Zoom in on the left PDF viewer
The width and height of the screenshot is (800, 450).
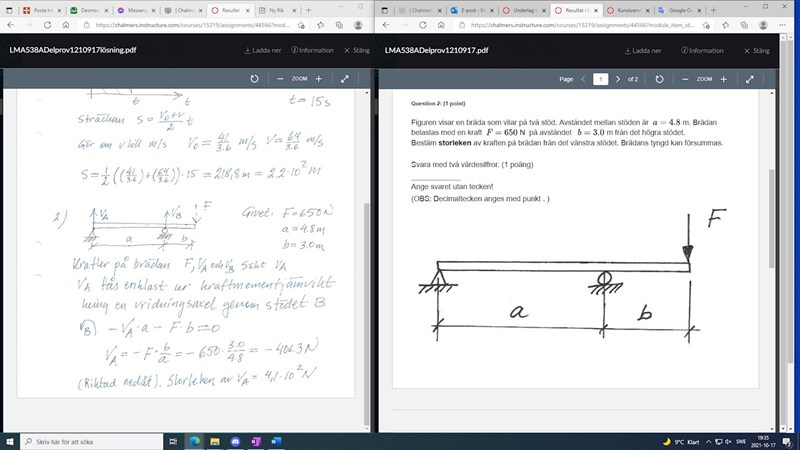(319, 78)
